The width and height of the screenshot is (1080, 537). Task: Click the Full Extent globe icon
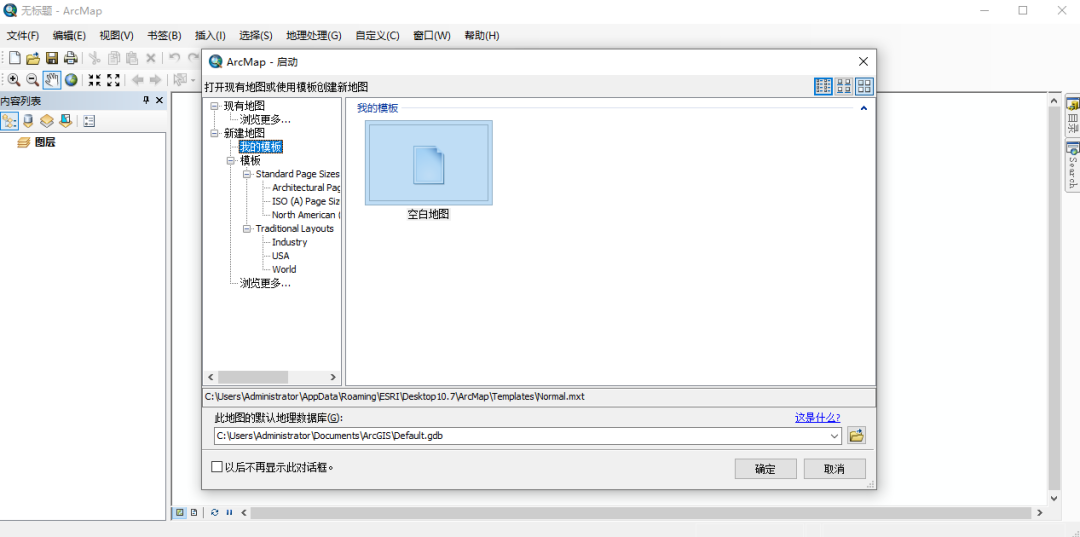click(x=71, y=80)
